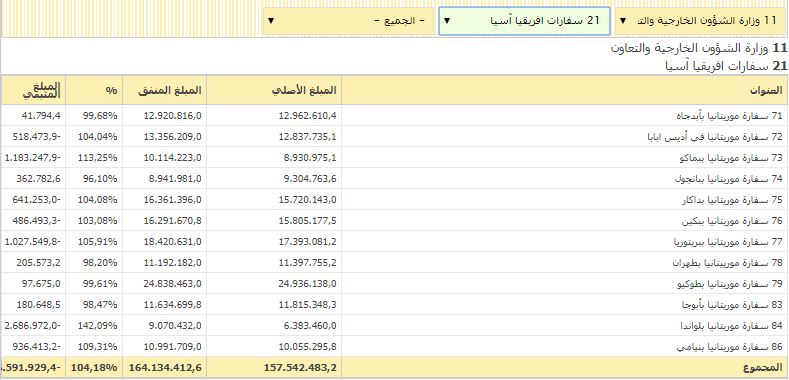
Task: Click total spent amount 164.134.412,6
Action: (166, 368)
